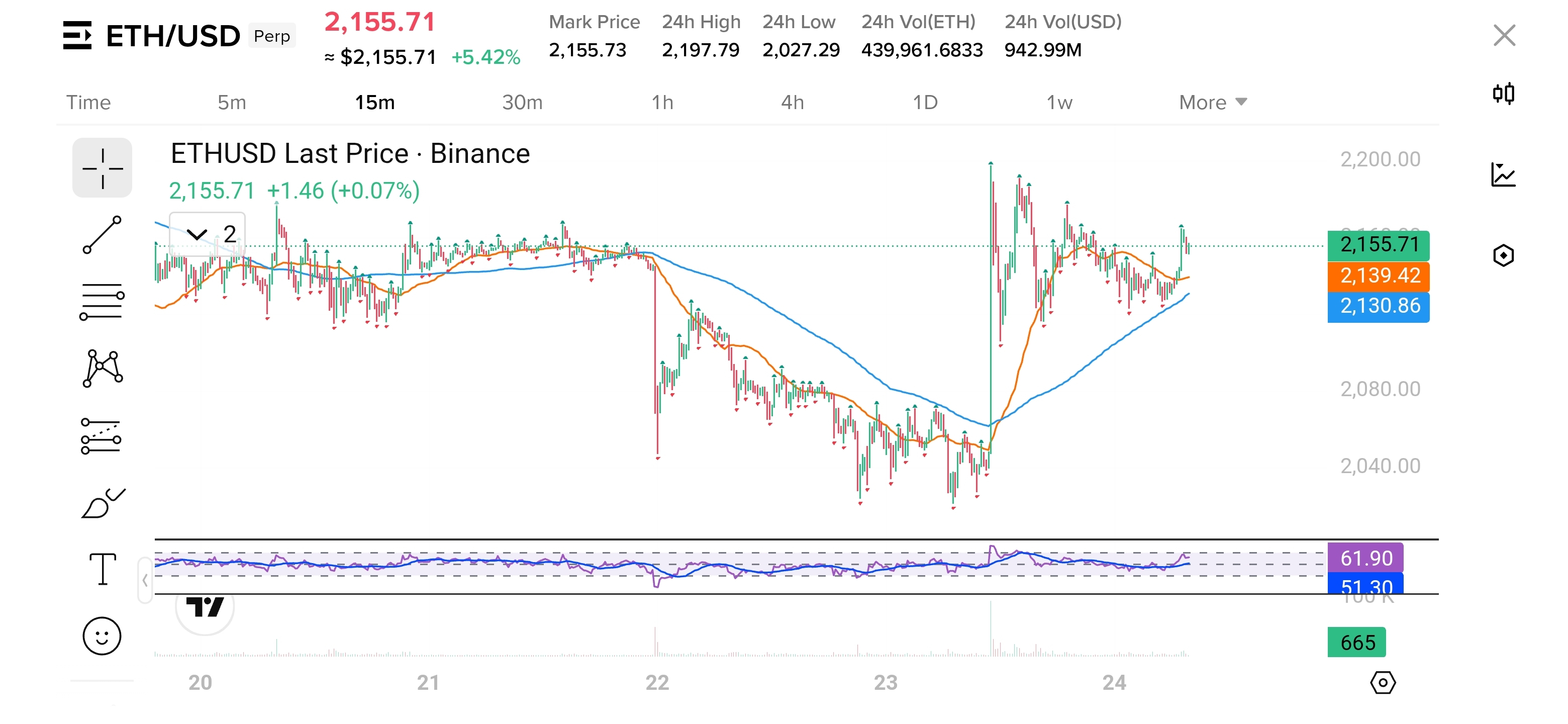
Task: Select the brush drawing tool
Action: point(102,503)
